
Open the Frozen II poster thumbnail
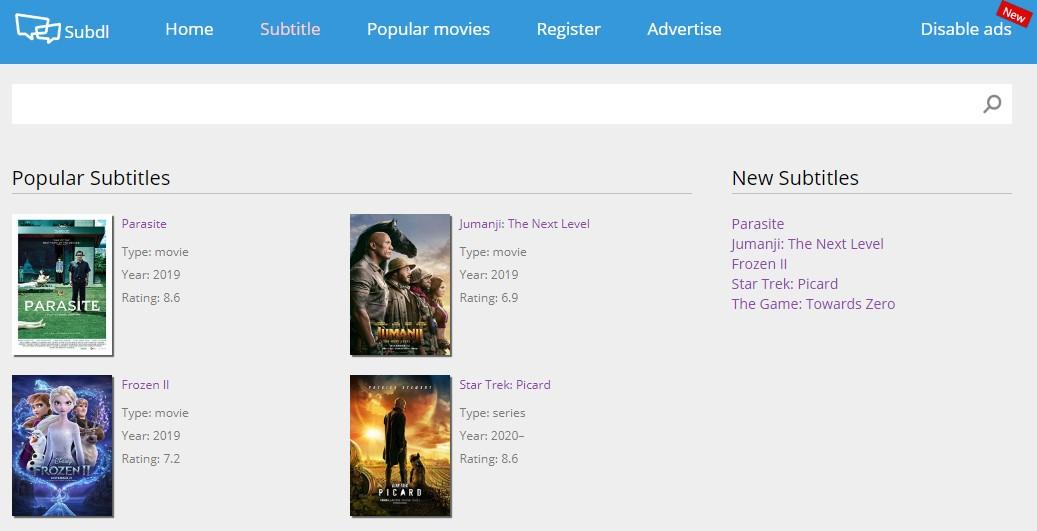62,446
